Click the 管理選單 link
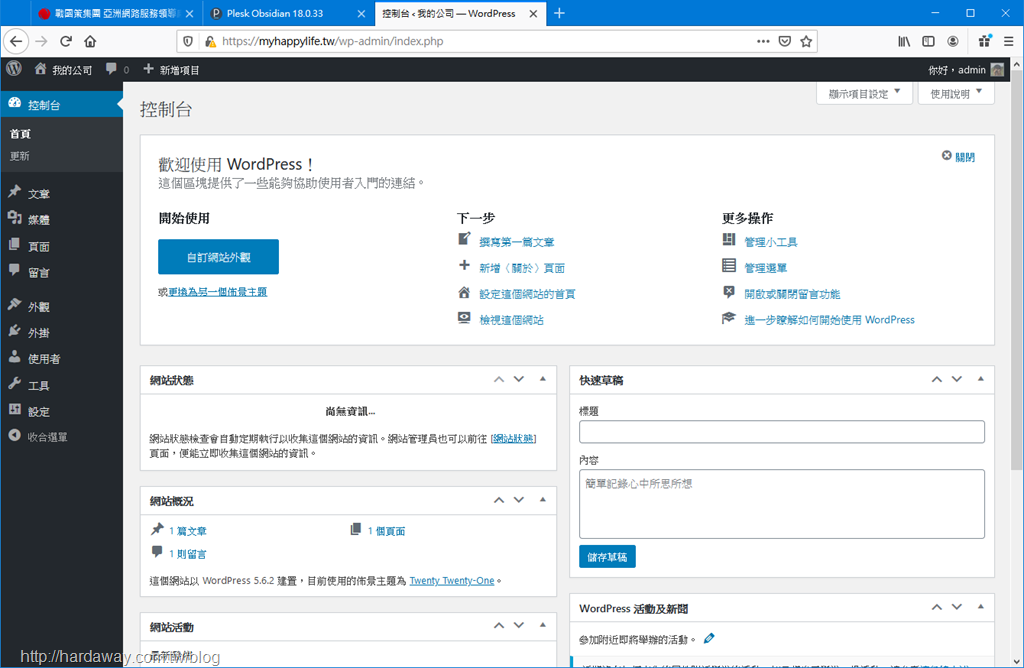The image size is (1024, 668). pyautogui.click(x=765, y=268)
